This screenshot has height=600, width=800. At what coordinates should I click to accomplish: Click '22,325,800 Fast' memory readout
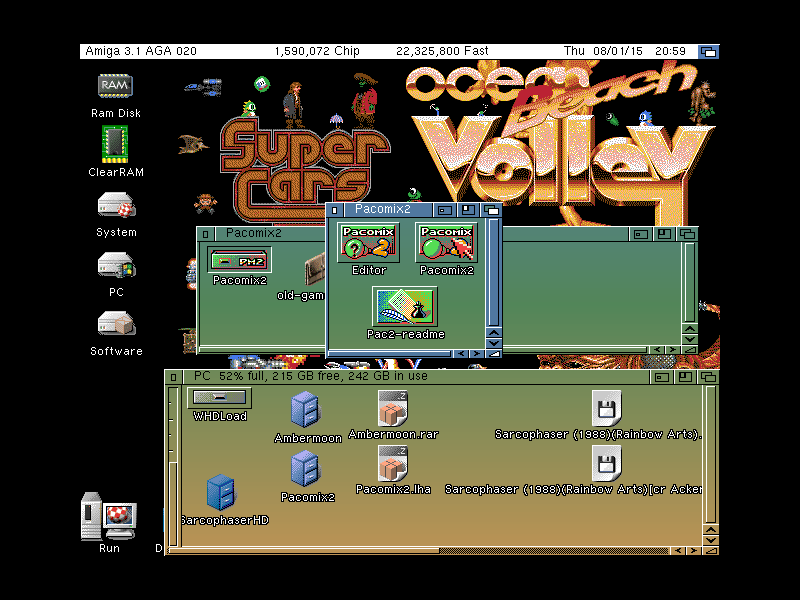click(442, 51)
